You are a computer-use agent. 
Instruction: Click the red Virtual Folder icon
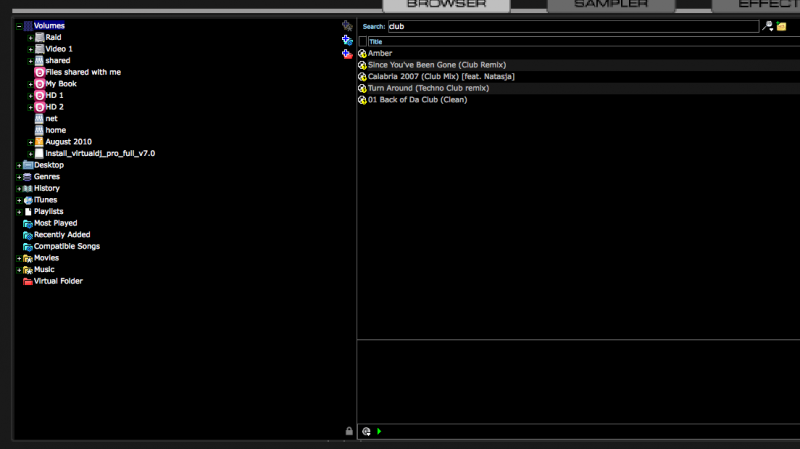click(x=28, y=281)
